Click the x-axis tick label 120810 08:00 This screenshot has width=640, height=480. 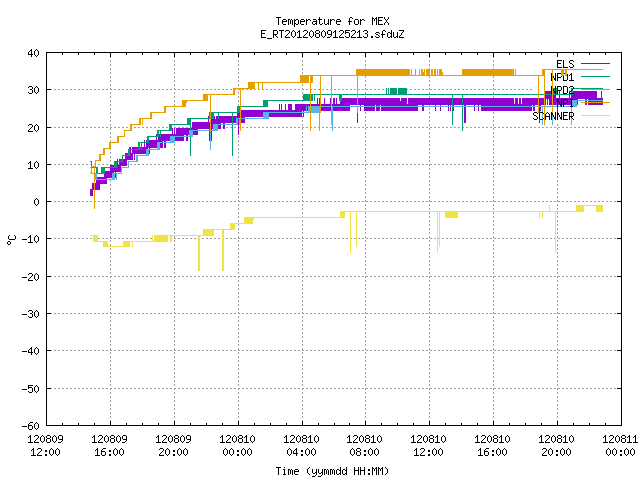tap(364, 446)
